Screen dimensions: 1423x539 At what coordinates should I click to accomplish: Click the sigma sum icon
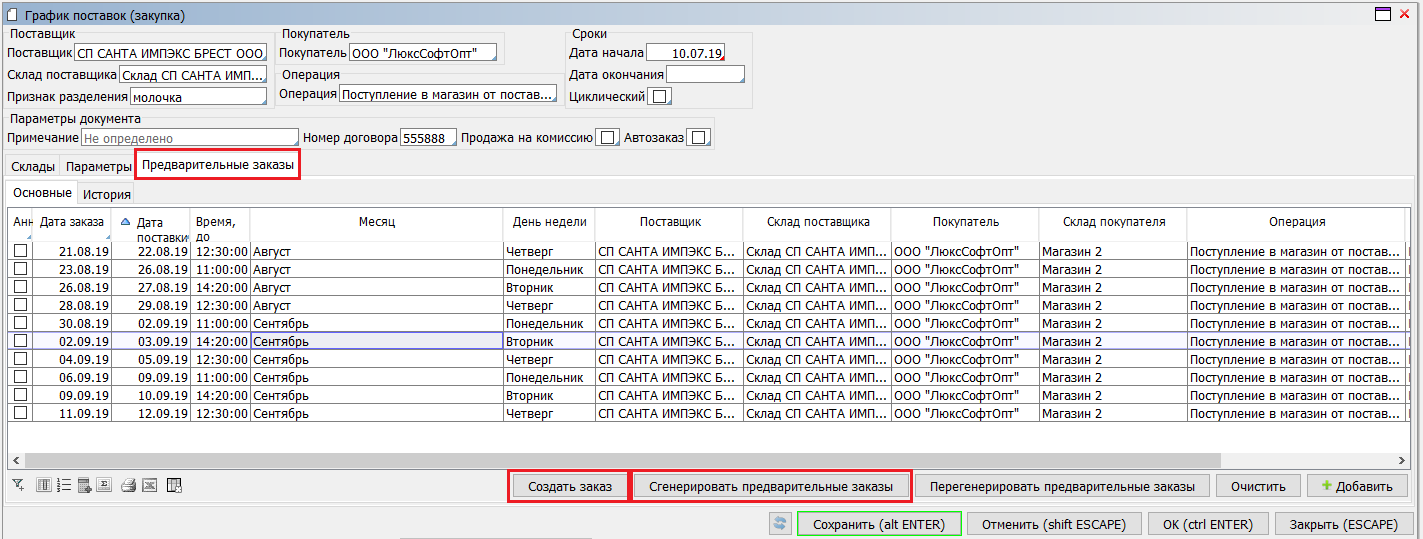point(103,486)
